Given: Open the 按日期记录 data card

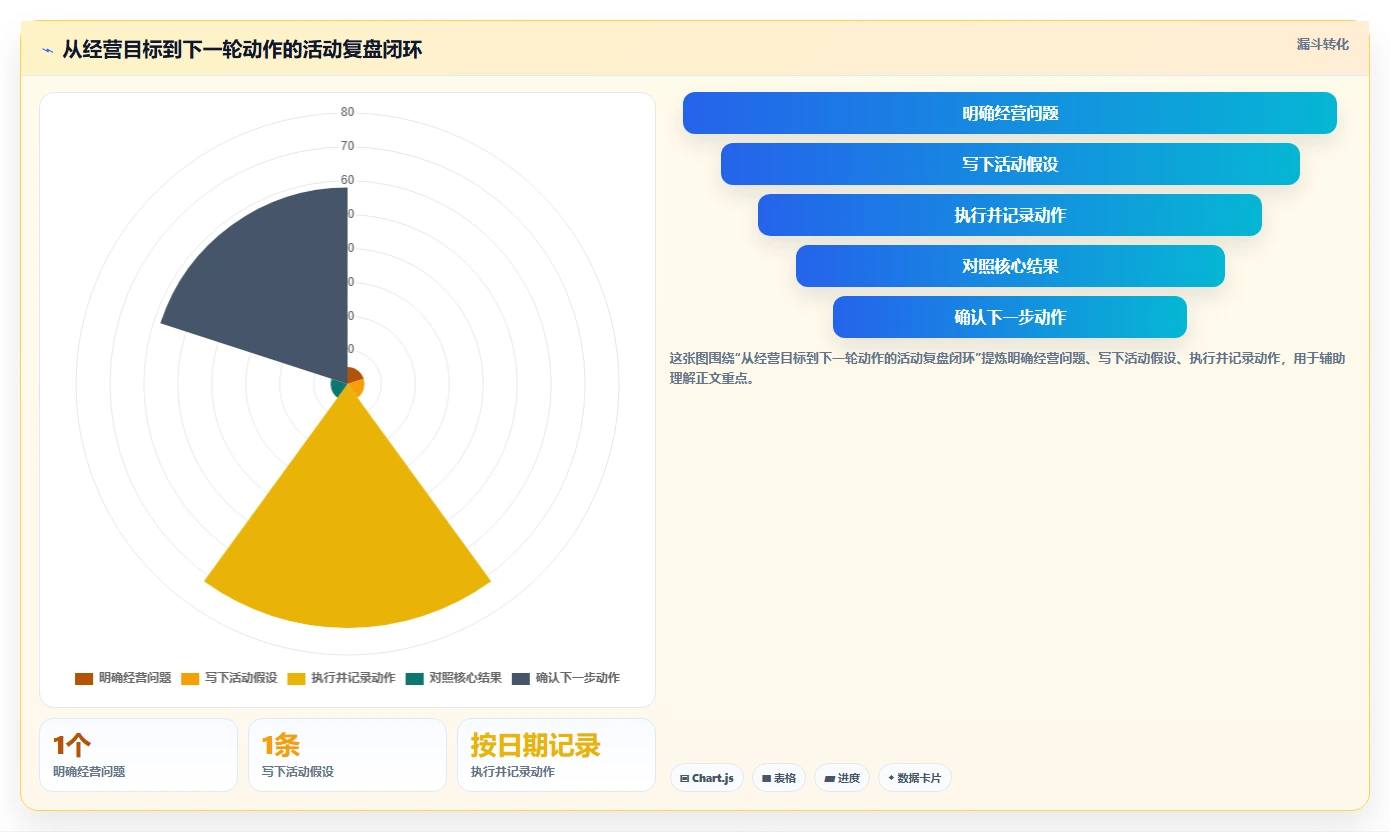Looking at the screenshot, I should pyautogui.click(x=556, y=755).
